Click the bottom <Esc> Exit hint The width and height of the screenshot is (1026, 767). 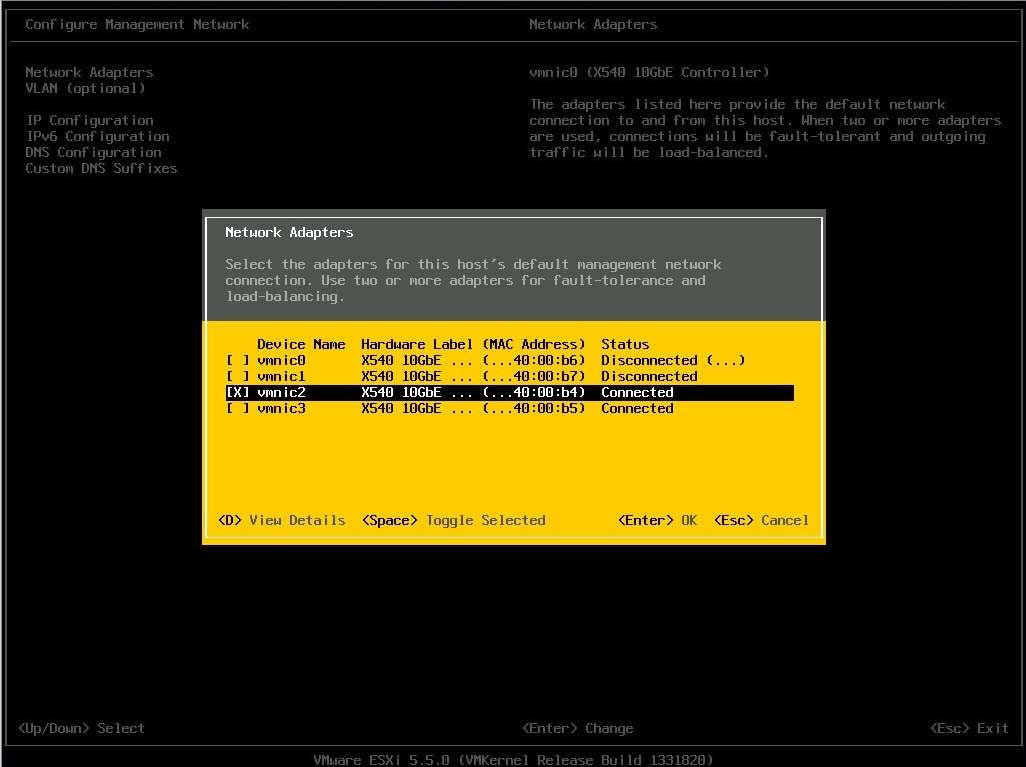970,728
